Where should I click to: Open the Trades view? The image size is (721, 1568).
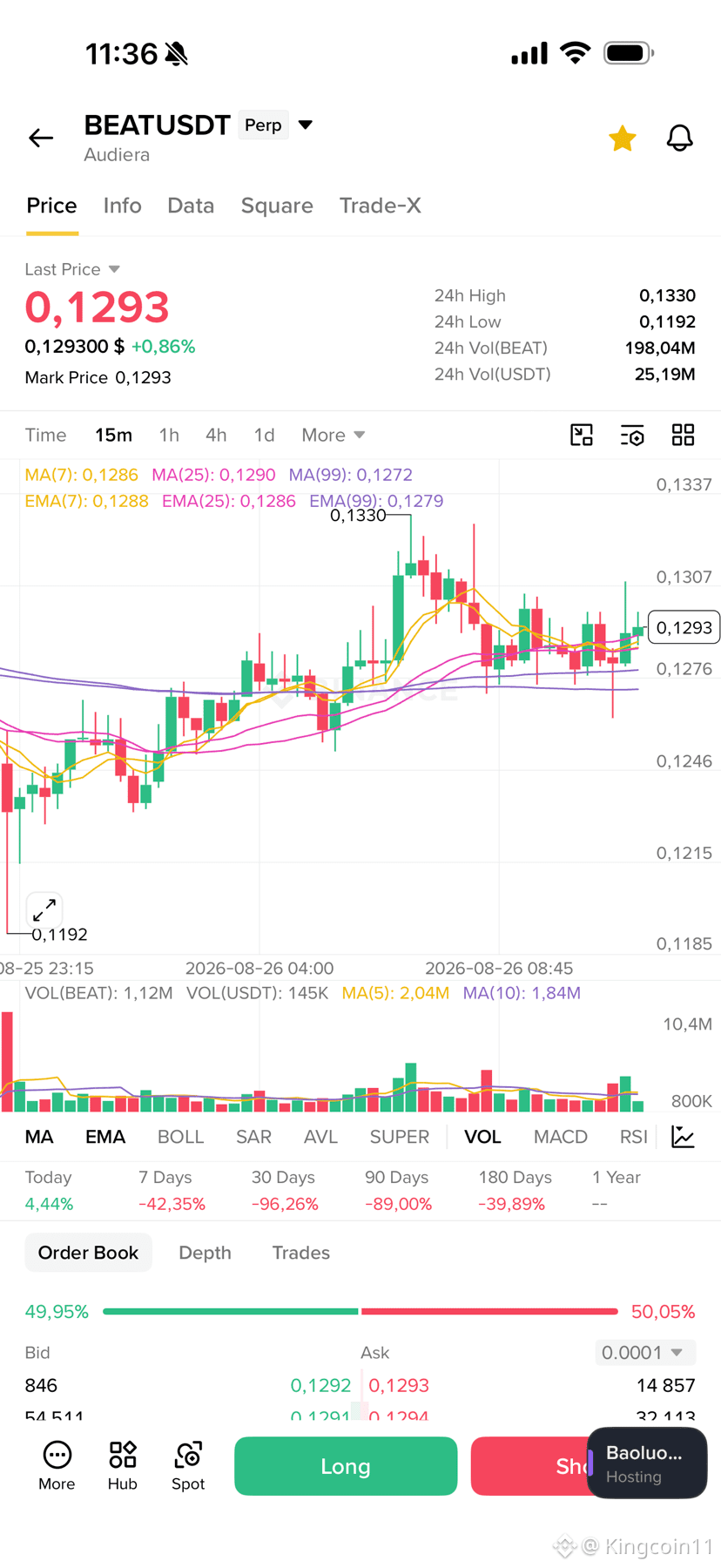300,1253
